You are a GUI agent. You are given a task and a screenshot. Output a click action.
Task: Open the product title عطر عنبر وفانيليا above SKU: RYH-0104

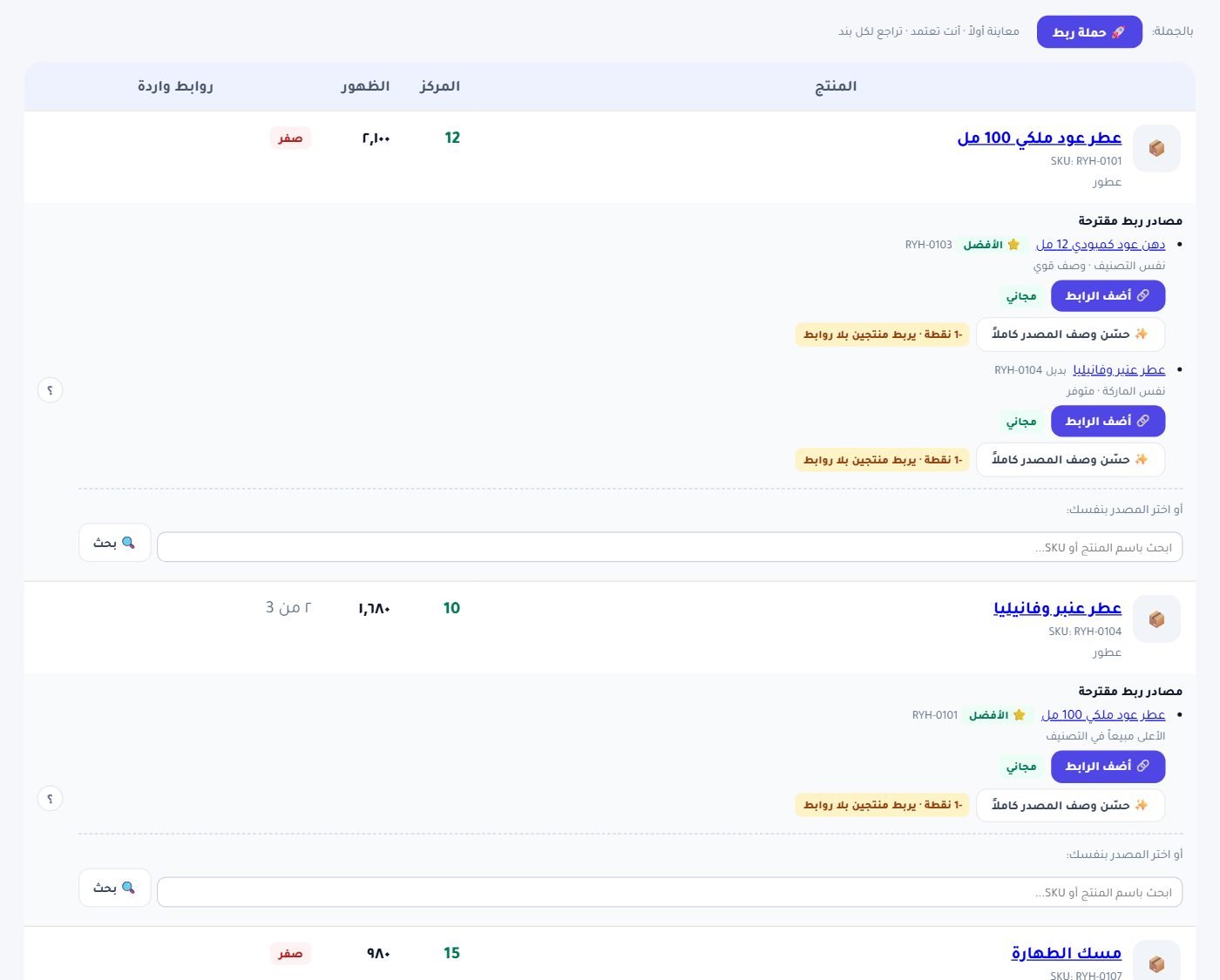[x=1057, y=608]
